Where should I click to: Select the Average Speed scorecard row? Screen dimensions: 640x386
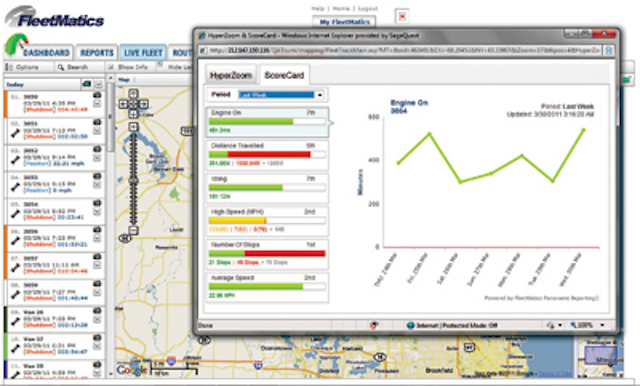pos(267,287)
